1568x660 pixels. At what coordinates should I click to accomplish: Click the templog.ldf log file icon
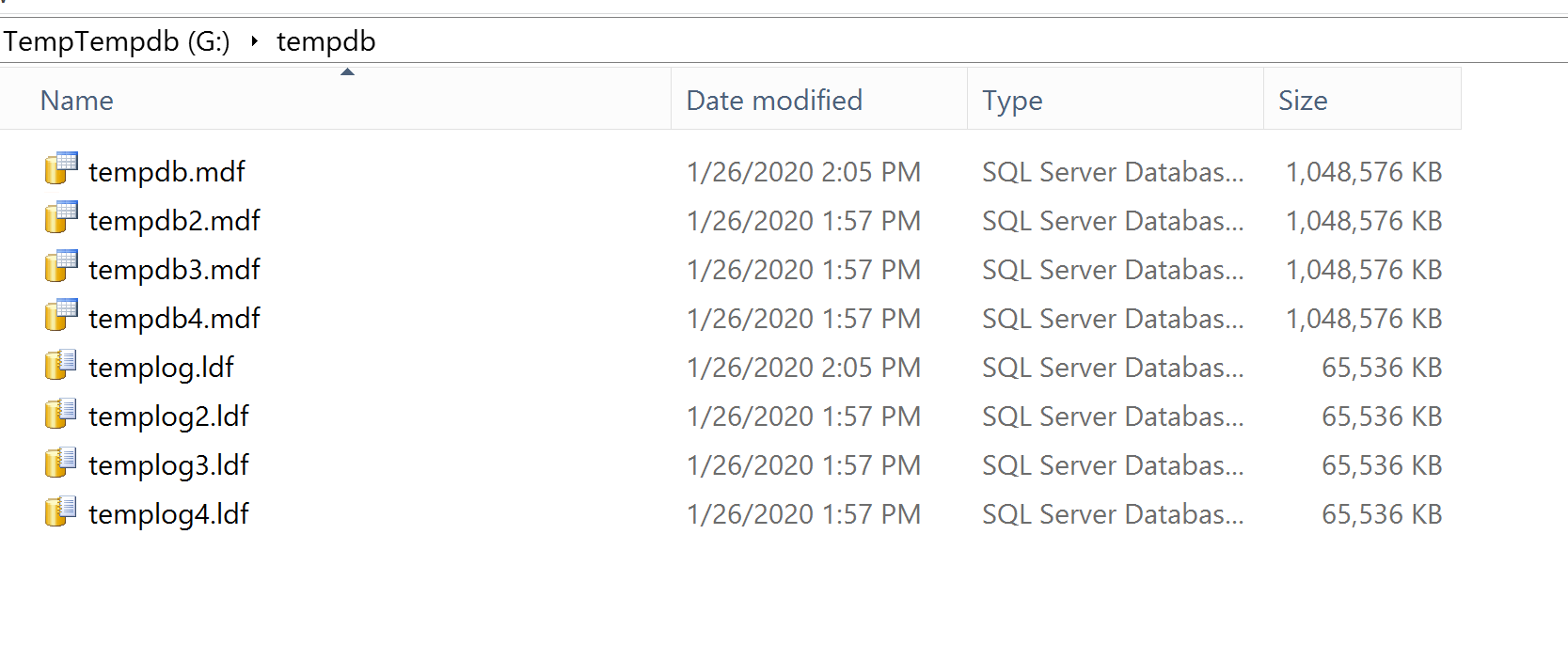click(61, 365)
